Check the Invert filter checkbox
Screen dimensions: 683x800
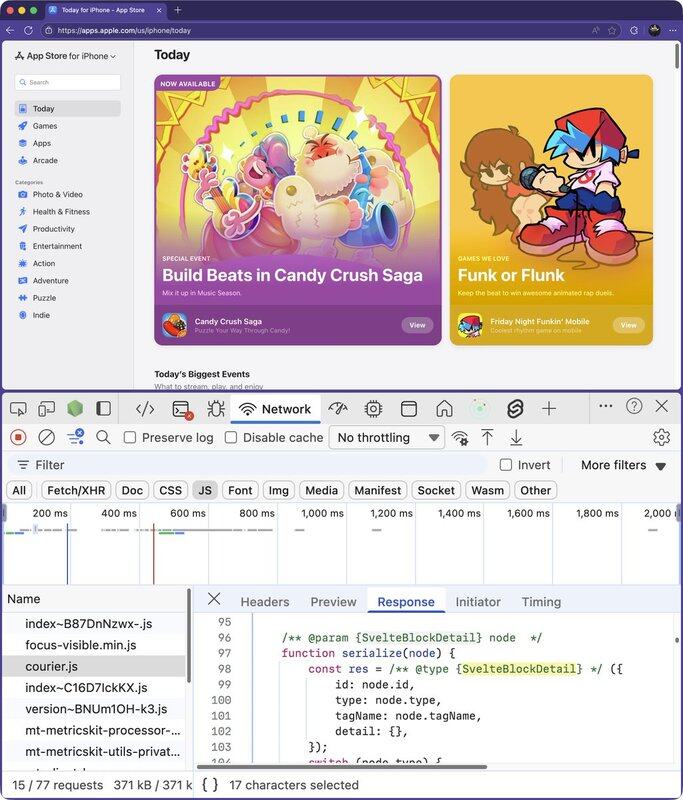506,465
